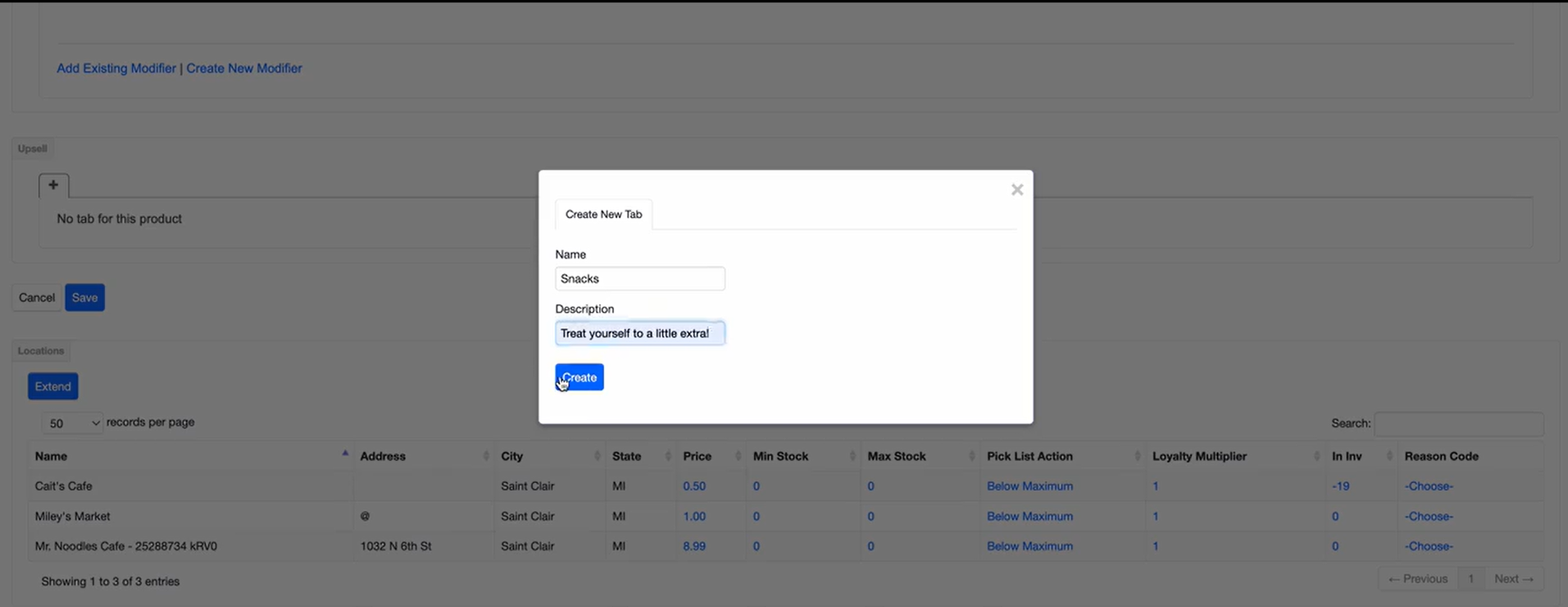
Task: Edit Mr. Noodles Cafe price 8.99
Action: tap(694, 546)
